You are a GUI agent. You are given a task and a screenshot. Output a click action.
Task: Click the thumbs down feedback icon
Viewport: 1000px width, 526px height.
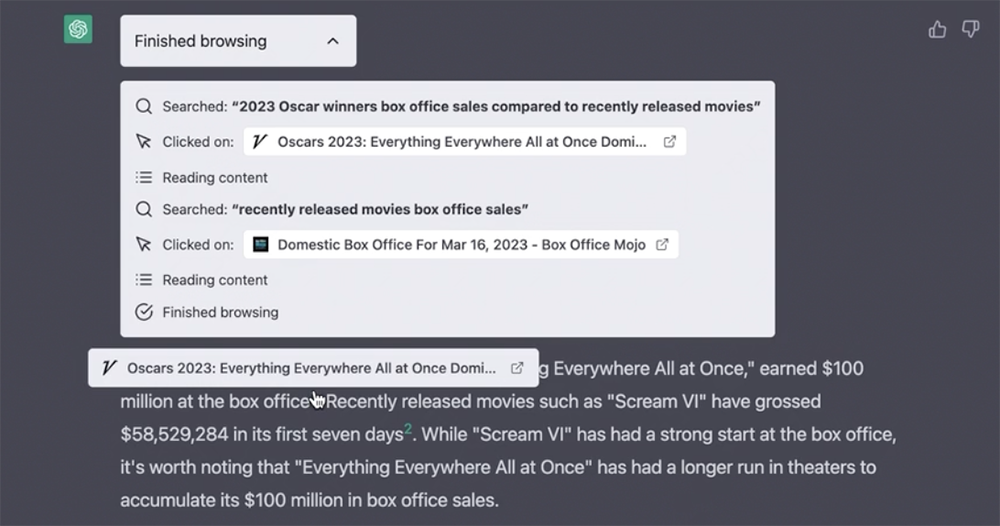[971, 29]
